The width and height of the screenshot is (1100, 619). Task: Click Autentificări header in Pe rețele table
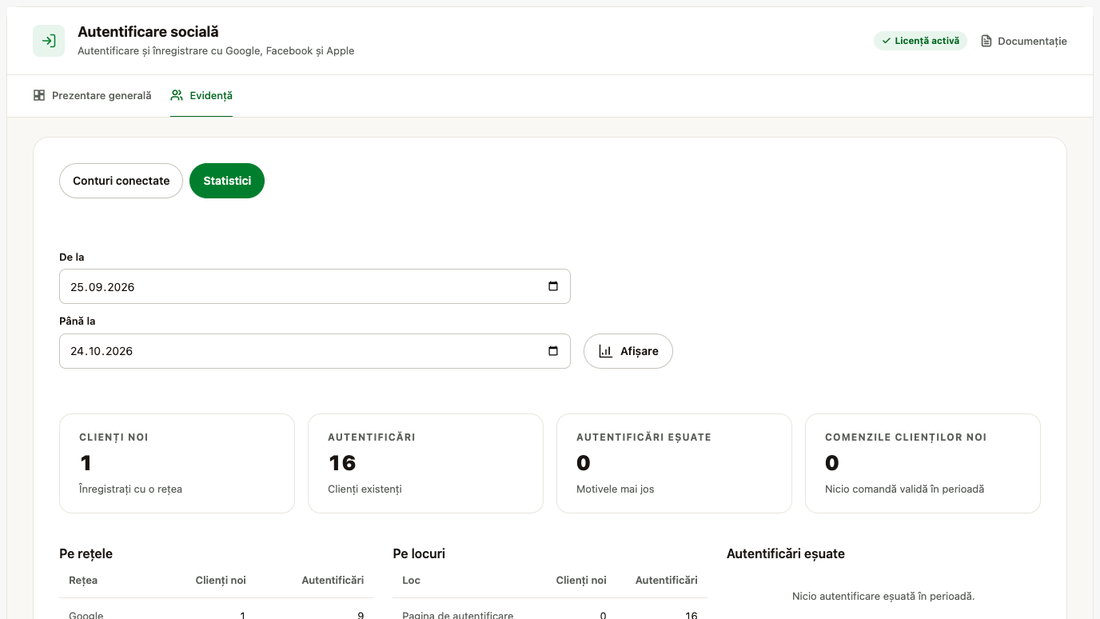pyautogui.click(x=333, y=580)
